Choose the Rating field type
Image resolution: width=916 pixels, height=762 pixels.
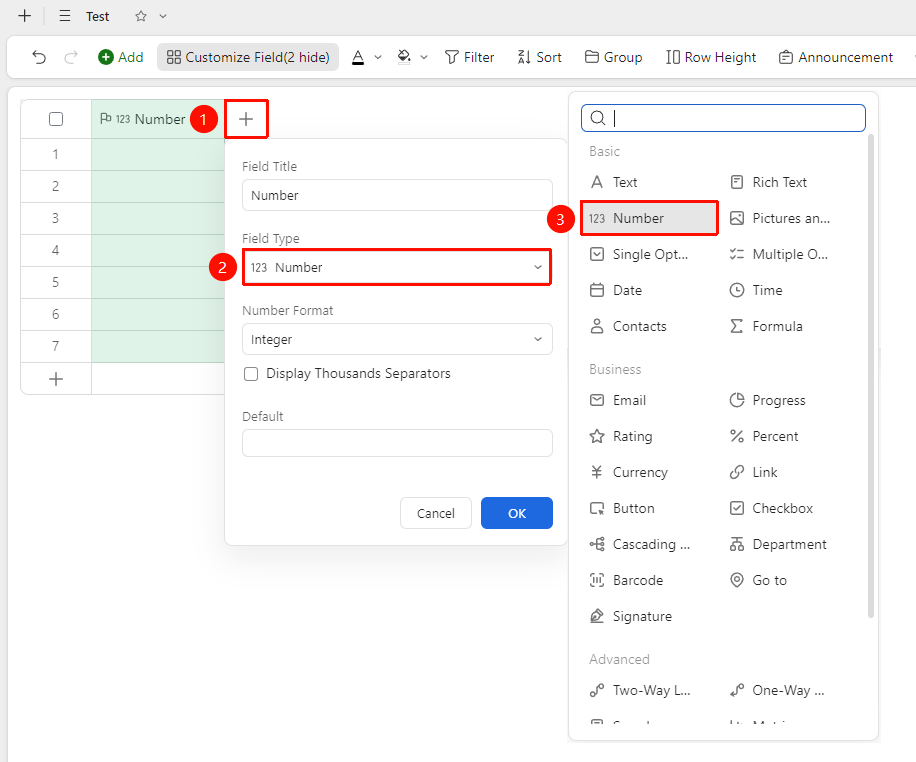click(621, 437)
